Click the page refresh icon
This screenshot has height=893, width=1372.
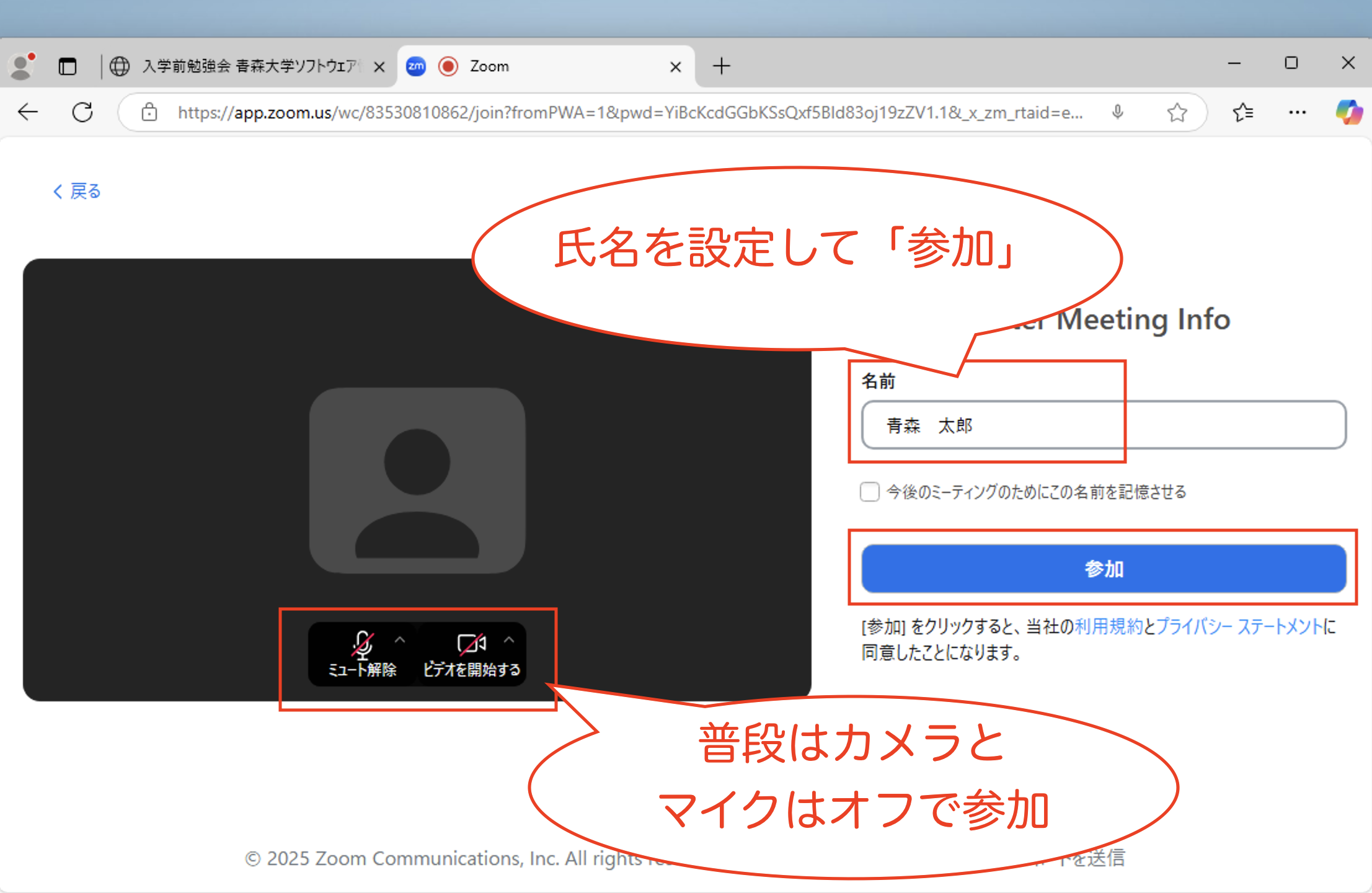(82, 112)
